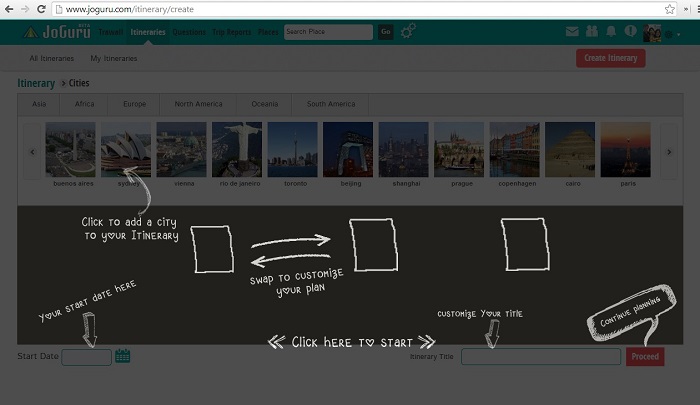
Task: Click the browser back arrow
Action: pyautogui.click(x=8, y=9)
